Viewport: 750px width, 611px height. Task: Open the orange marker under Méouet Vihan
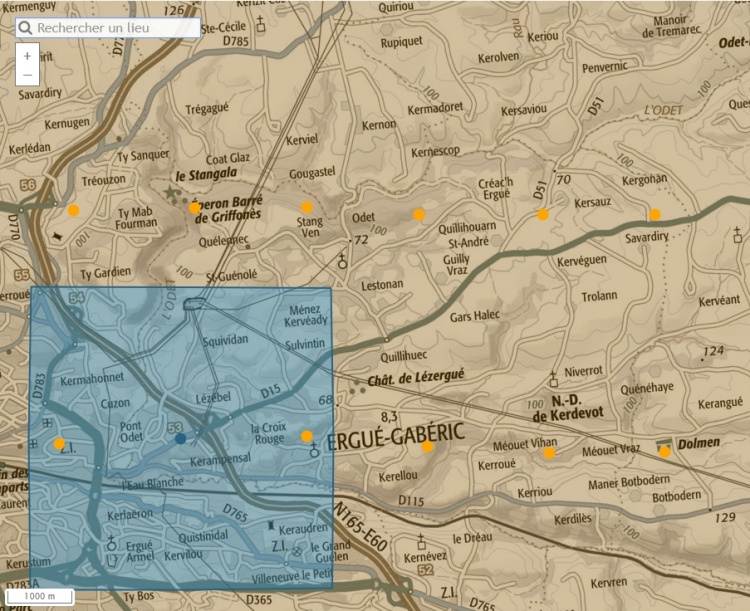tap(549, 453)
